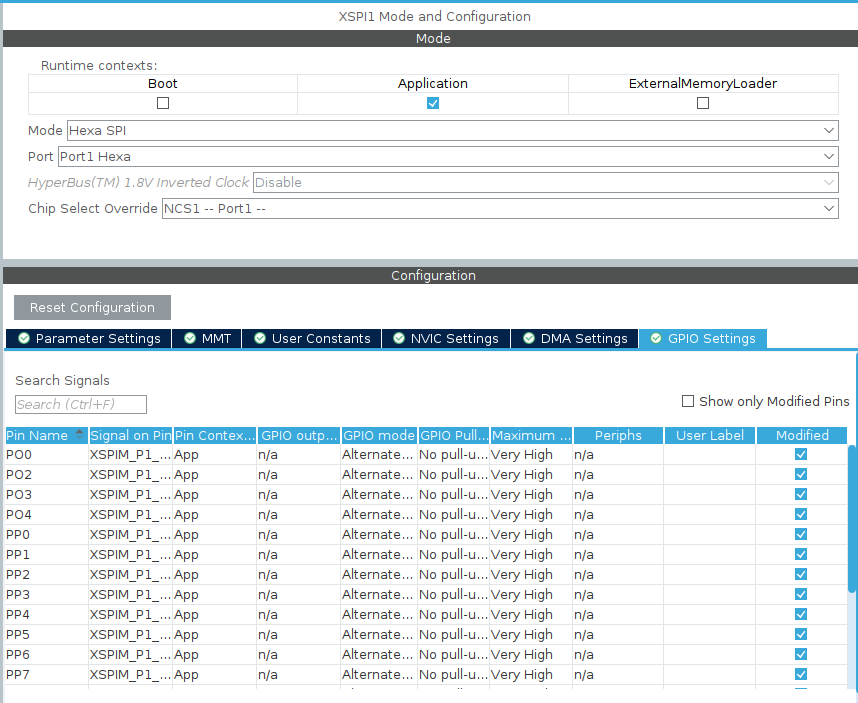Click the User Label cell for PO4
Viewport: 858px width, 703px height.
(x=710, y=515)
